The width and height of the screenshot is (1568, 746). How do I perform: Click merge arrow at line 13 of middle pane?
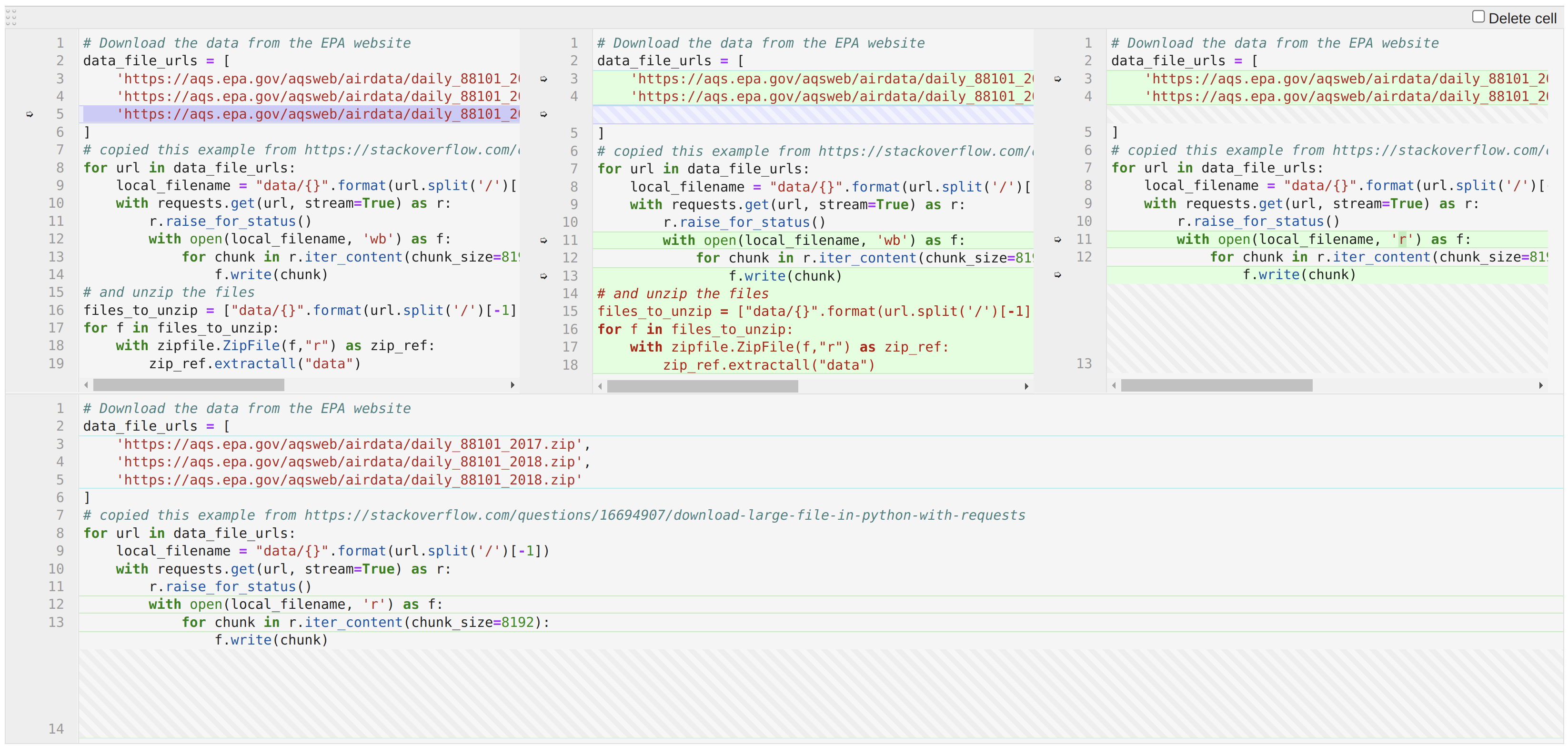pos(543,275)
